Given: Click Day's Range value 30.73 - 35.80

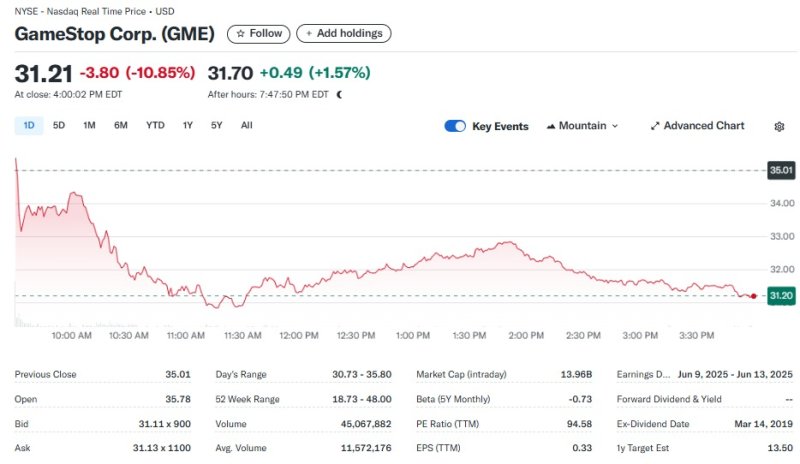Looking at the screenshot, I should click(362, 375).
